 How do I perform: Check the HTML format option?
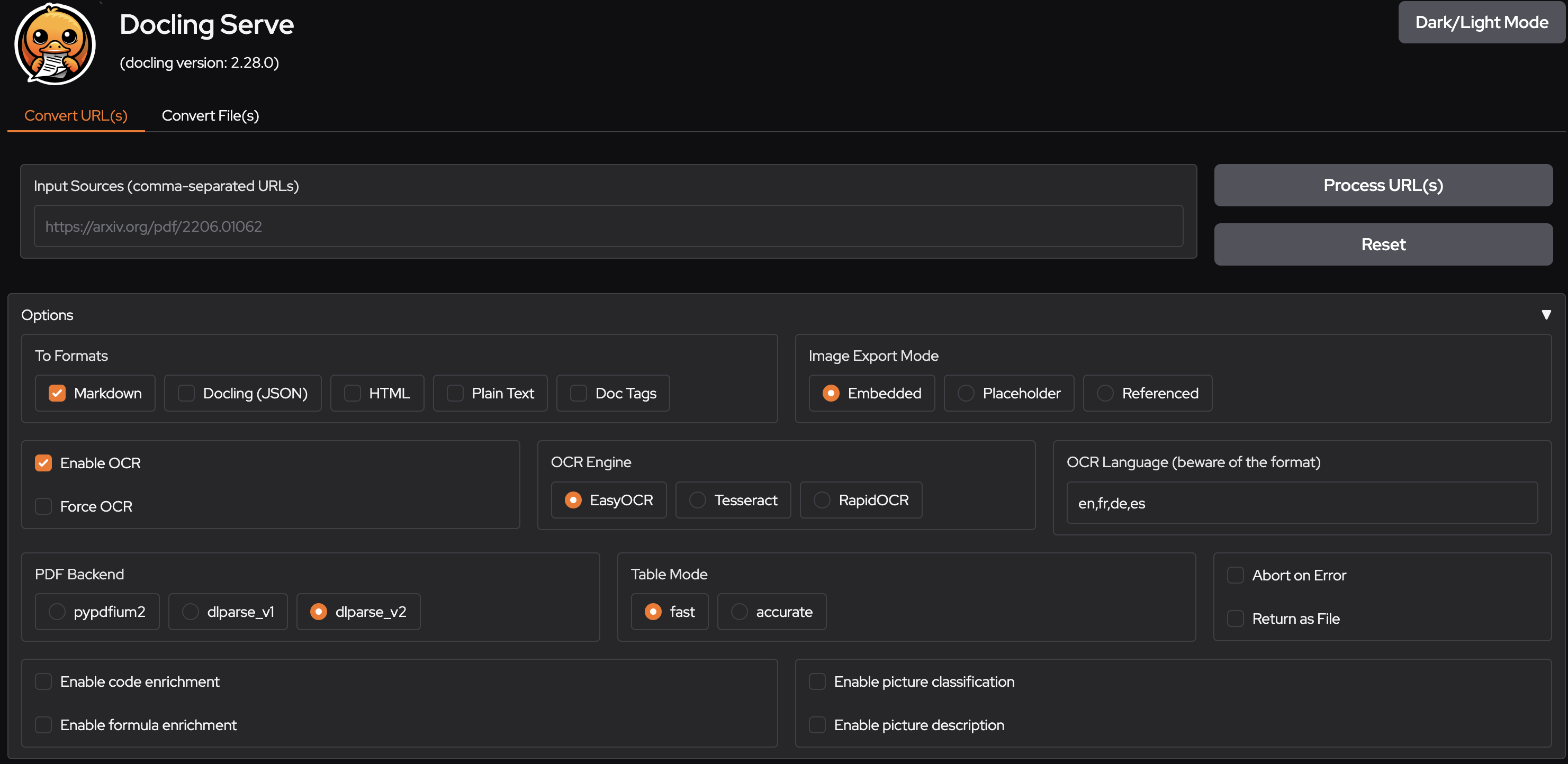[353, 393]
